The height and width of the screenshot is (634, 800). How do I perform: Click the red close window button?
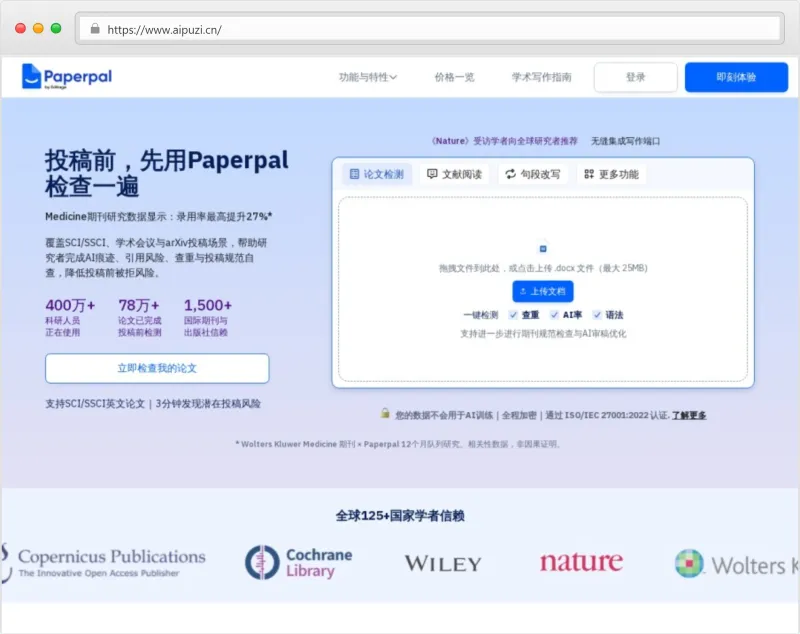pyautogui.click(x=20, y=29)
